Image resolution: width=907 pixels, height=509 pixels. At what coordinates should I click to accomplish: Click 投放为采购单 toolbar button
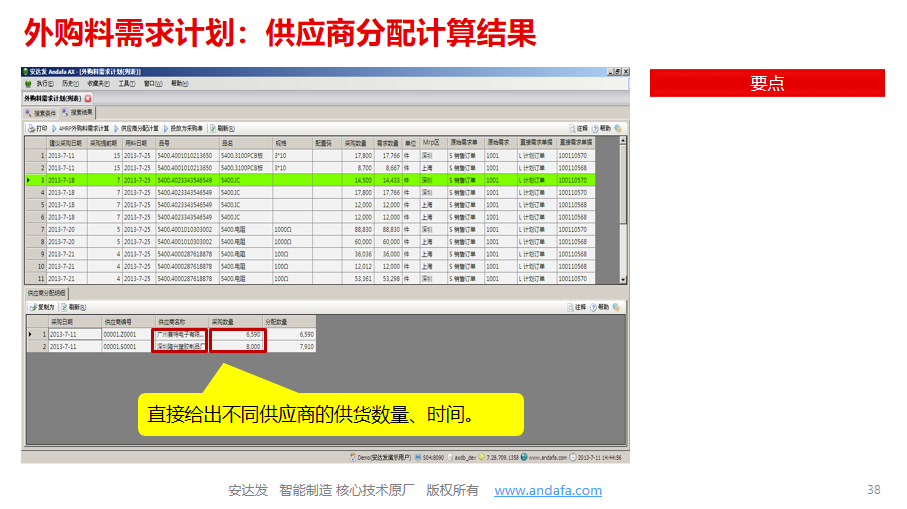pos(185,128)
